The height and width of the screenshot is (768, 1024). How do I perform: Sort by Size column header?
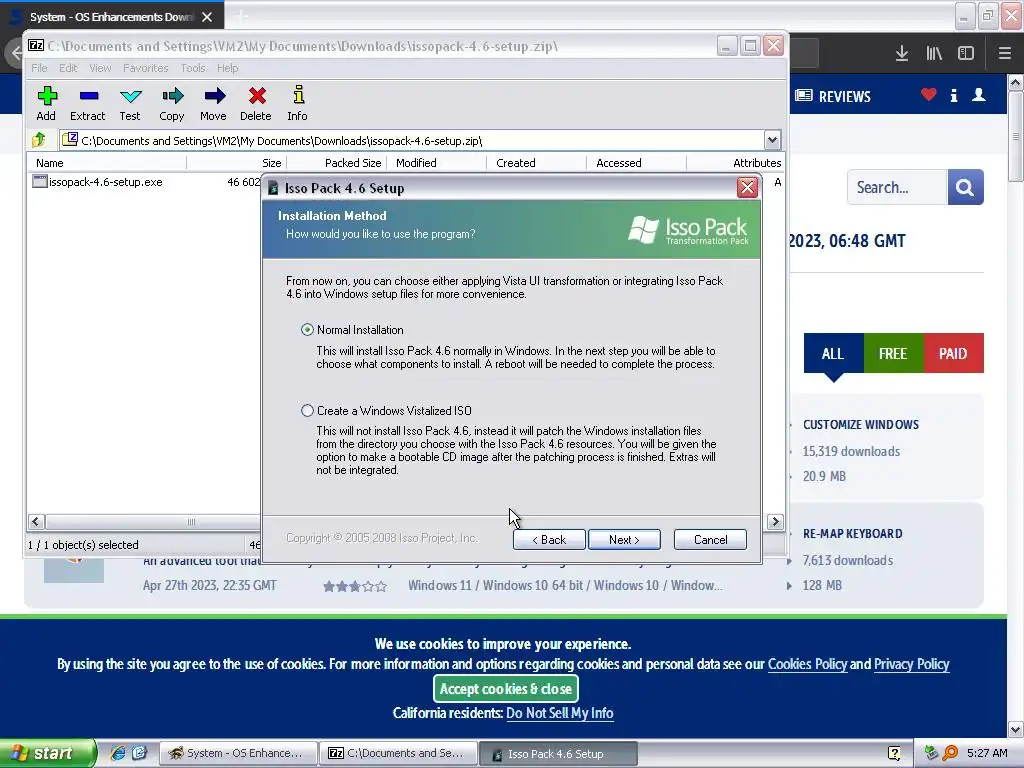pyautogui.click(x=237, y=163)
